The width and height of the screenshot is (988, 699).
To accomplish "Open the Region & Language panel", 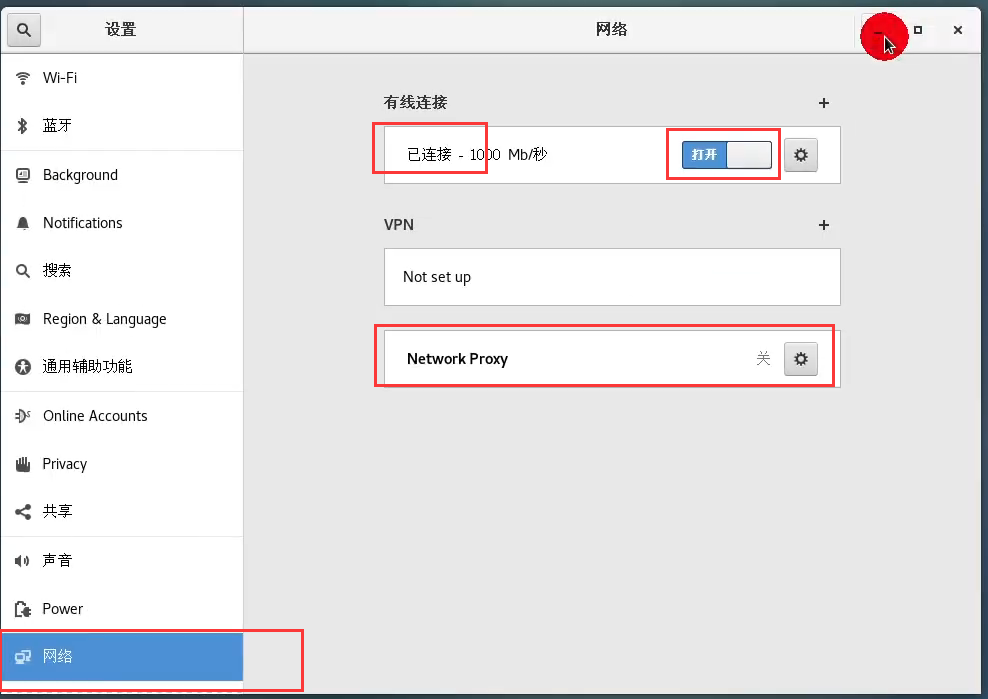I will pyautogui.click(x=122, y=319).
